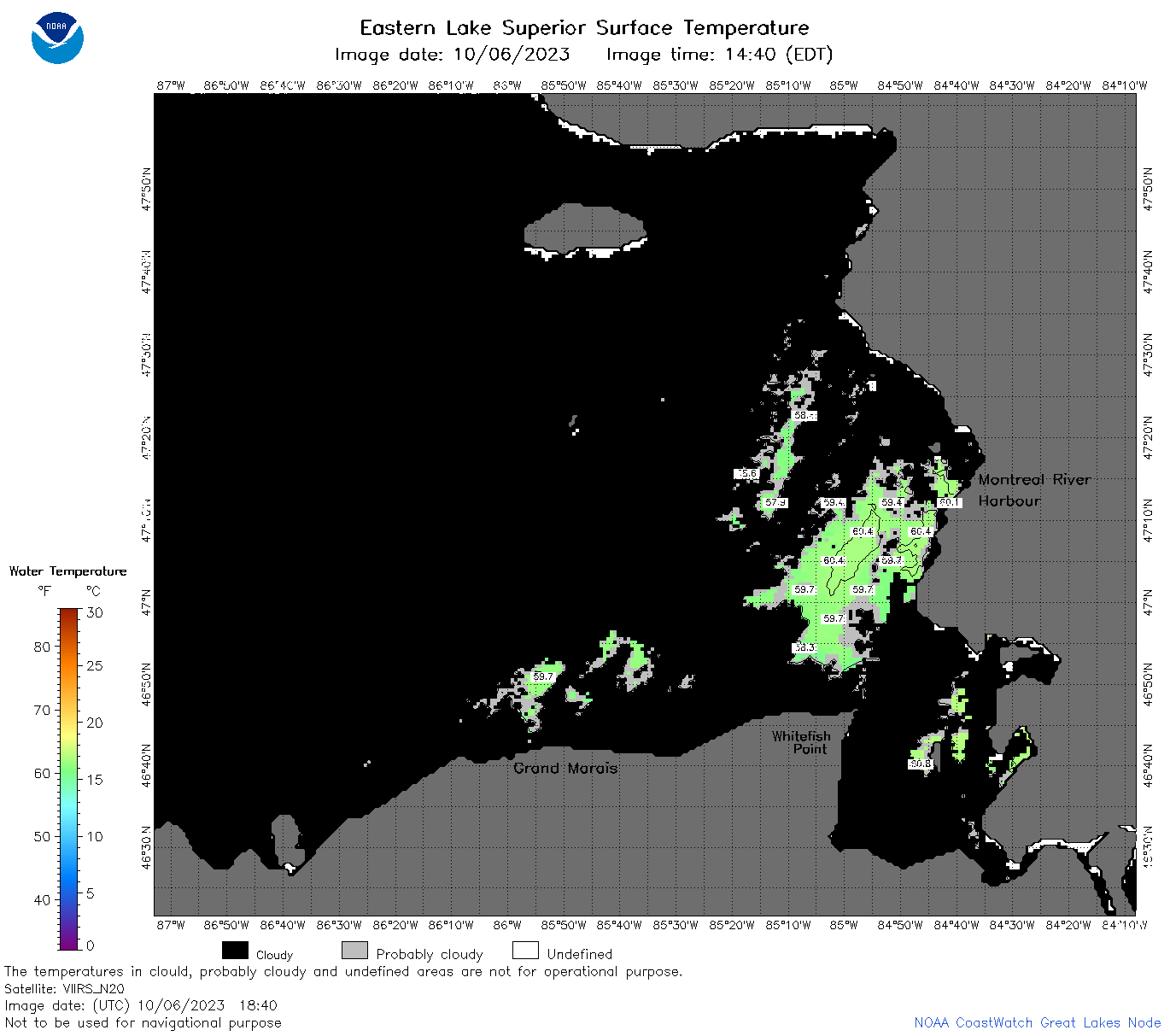Viewport: 1170px width, 1036px height.
Task: Click the 55.6 temperature reading
Action: 746,473
